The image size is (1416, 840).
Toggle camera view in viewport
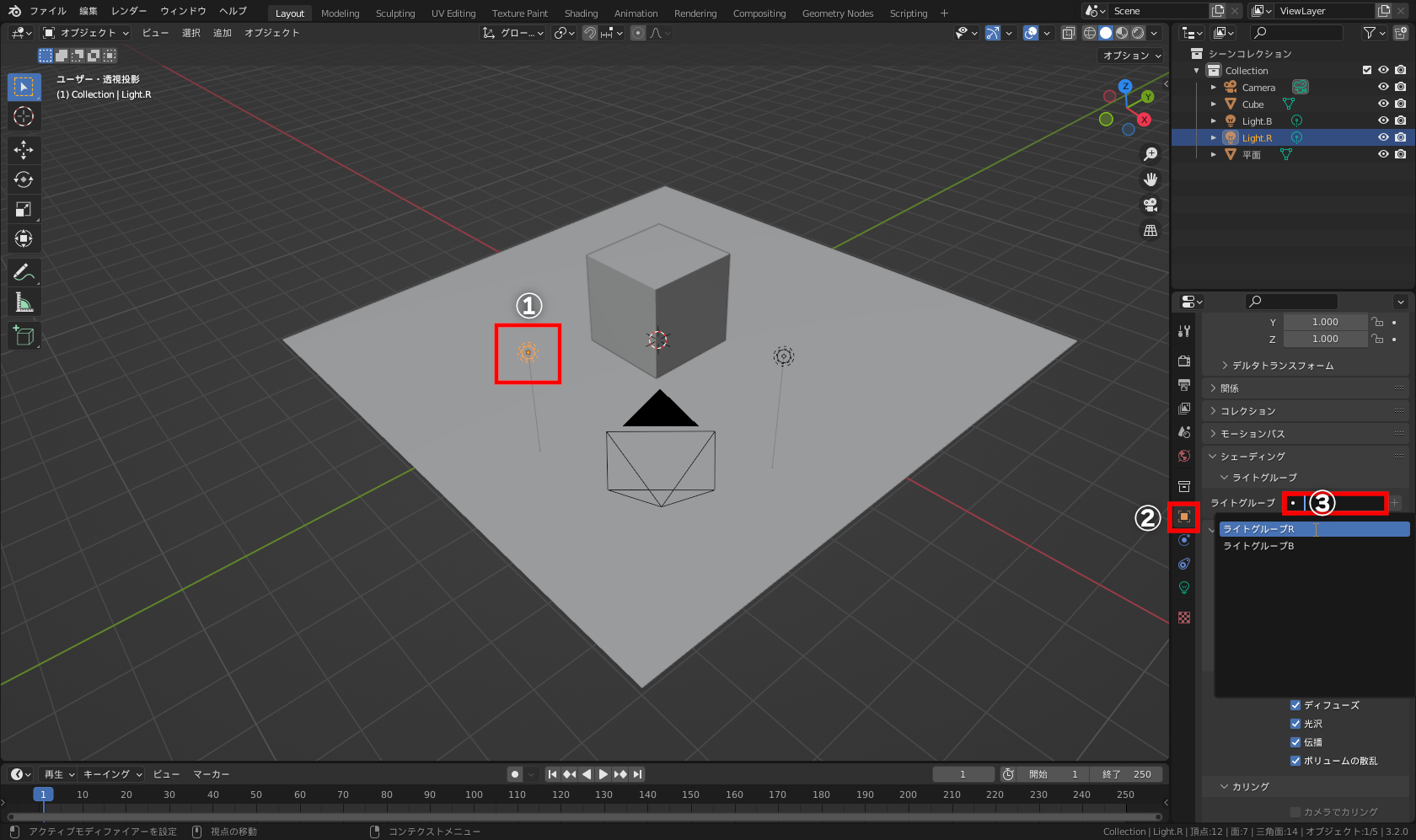click(x=1150, y=205)
